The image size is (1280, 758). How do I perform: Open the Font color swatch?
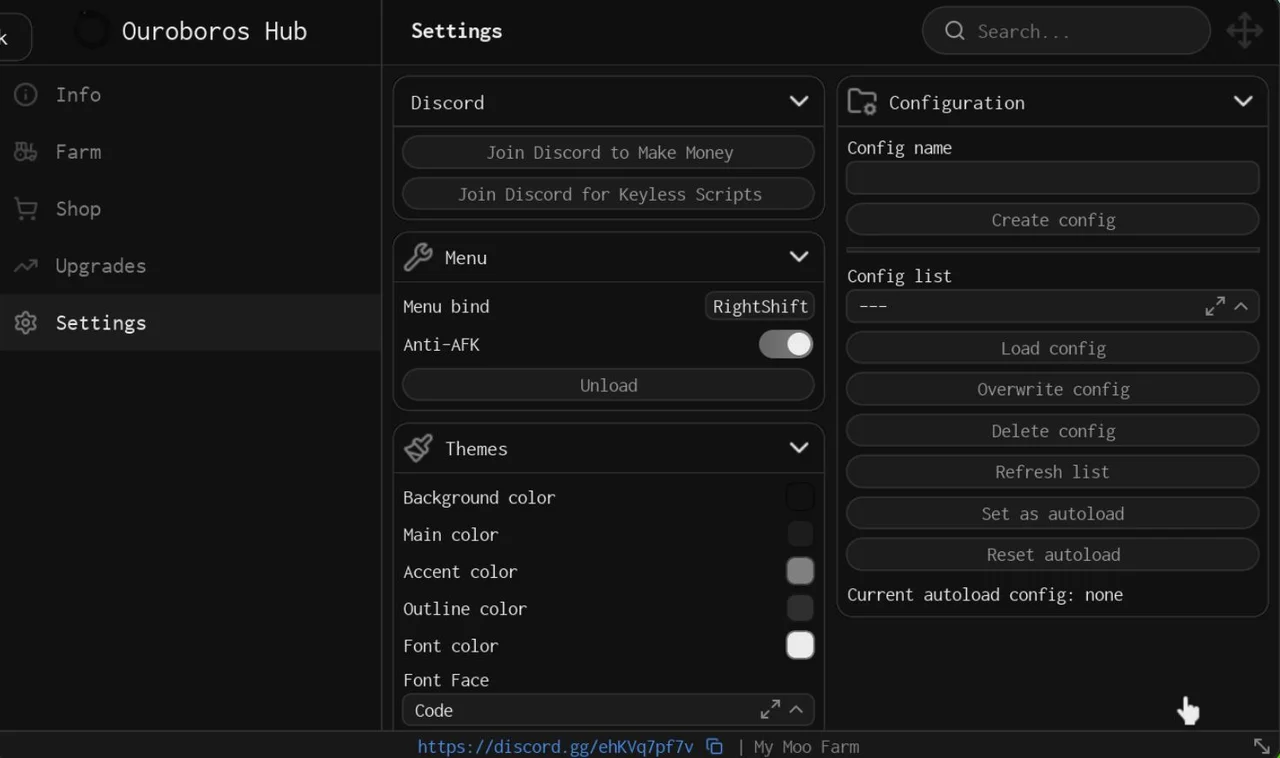[800, 645]
